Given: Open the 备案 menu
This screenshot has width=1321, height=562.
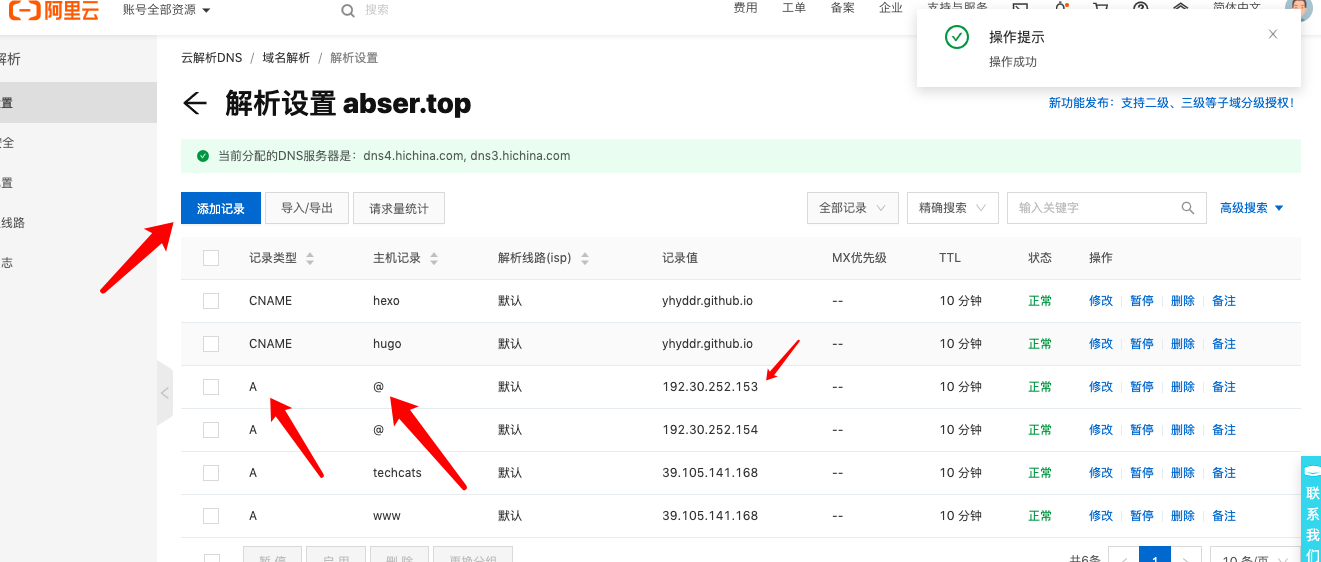Looking at the screenshot, I should coord(843,8).
